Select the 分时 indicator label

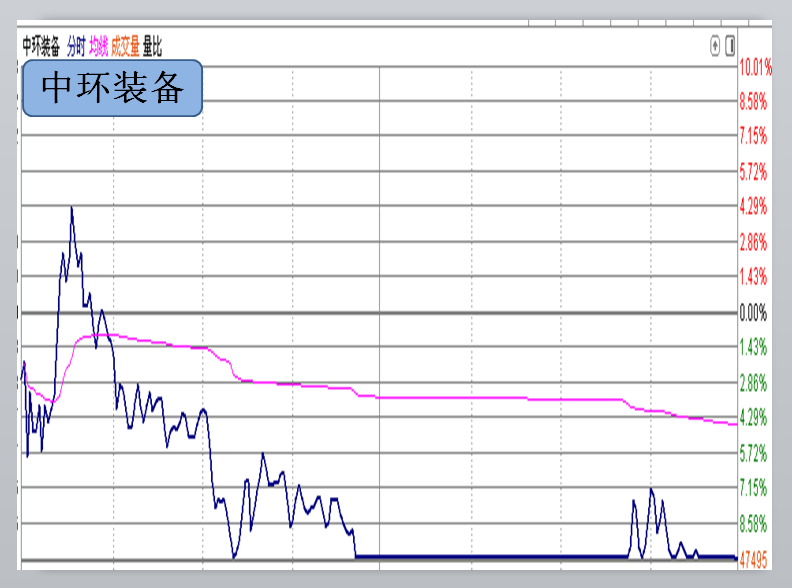click(76, 46)
